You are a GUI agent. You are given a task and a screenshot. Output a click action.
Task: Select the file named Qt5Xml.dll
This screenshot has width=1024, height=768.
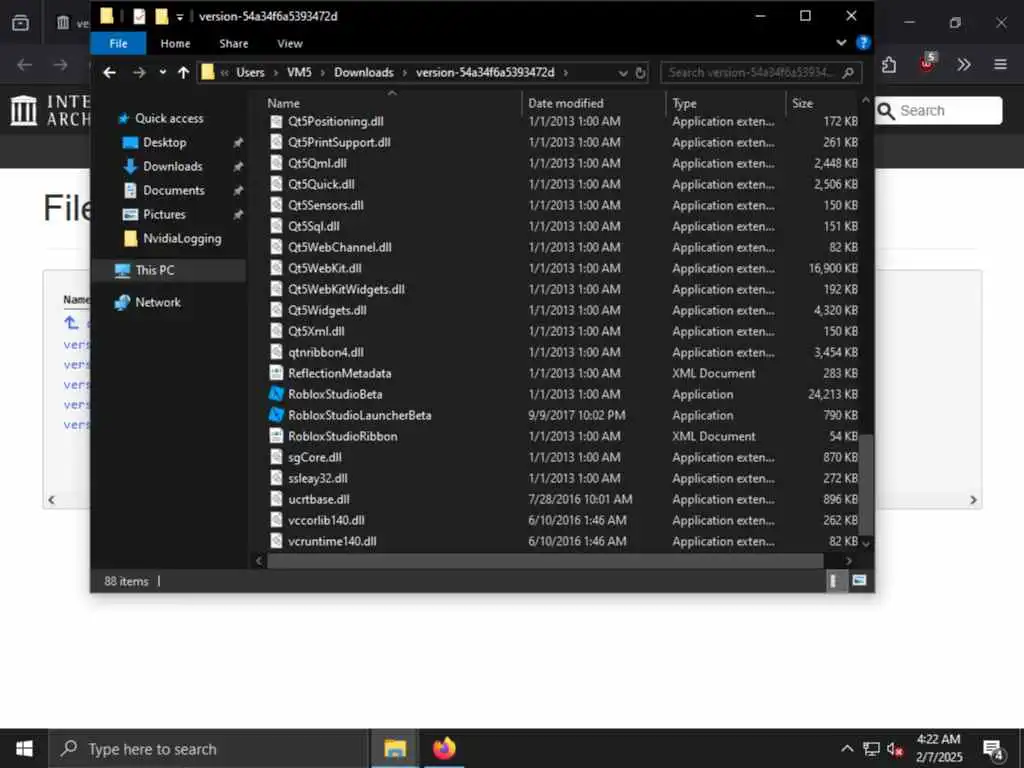[x=316, y=331]
